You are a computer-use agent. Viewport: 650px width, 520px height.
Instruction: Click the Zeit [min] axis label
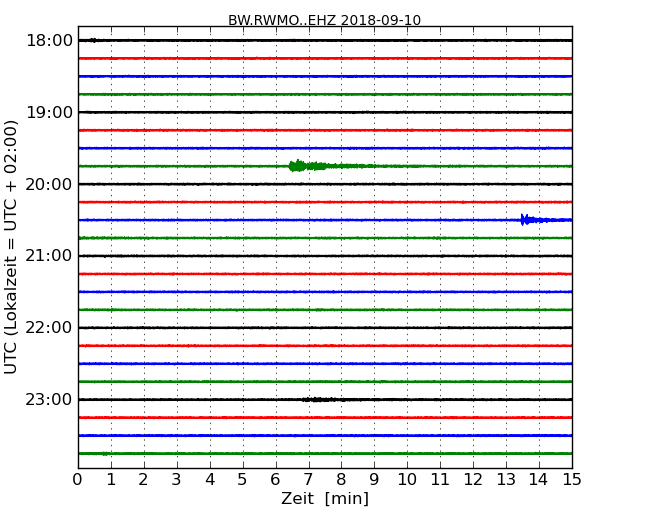point(325,498)
